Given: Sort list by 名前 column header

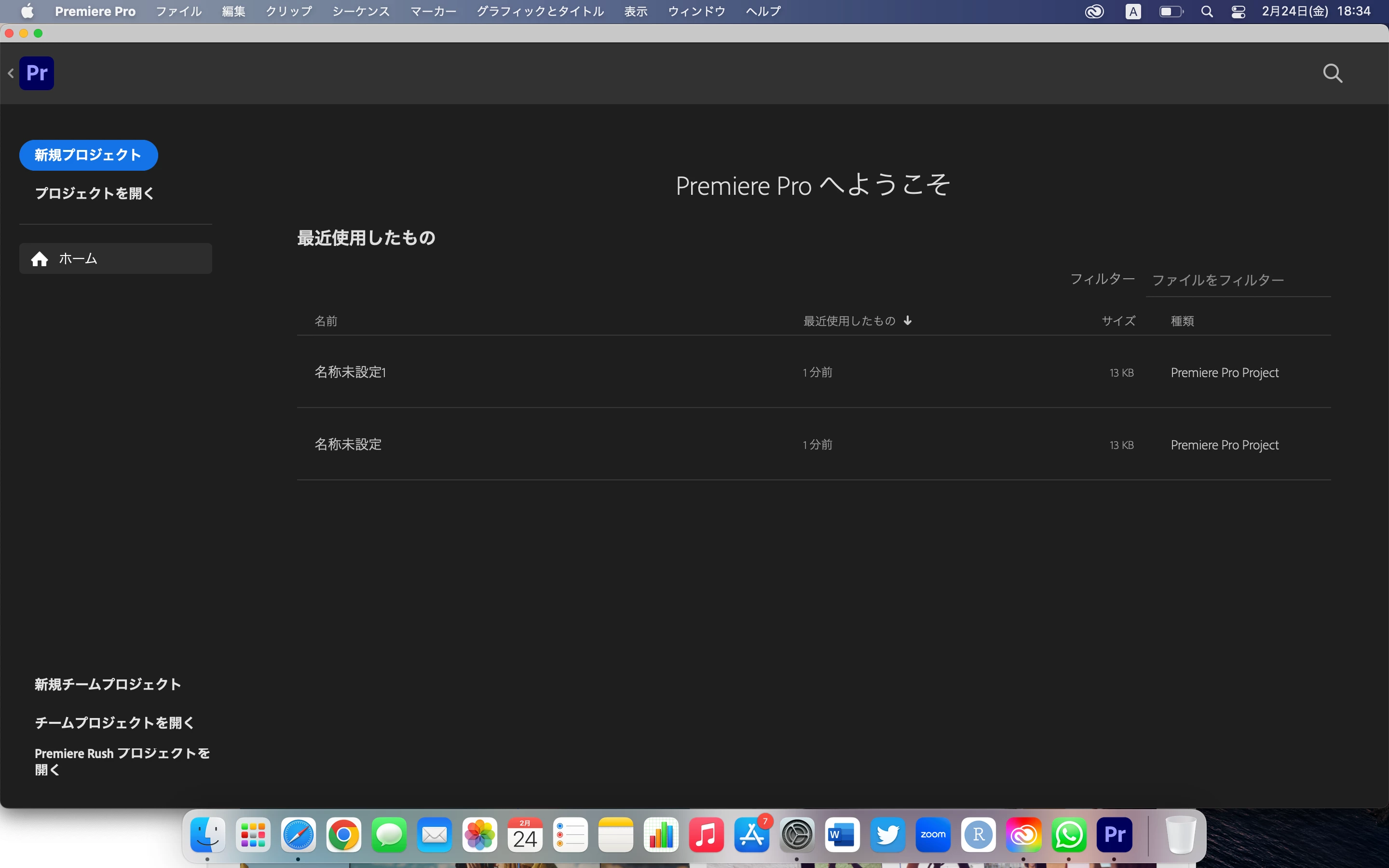Looking at the screenshot, I should [x=326, y=321].
